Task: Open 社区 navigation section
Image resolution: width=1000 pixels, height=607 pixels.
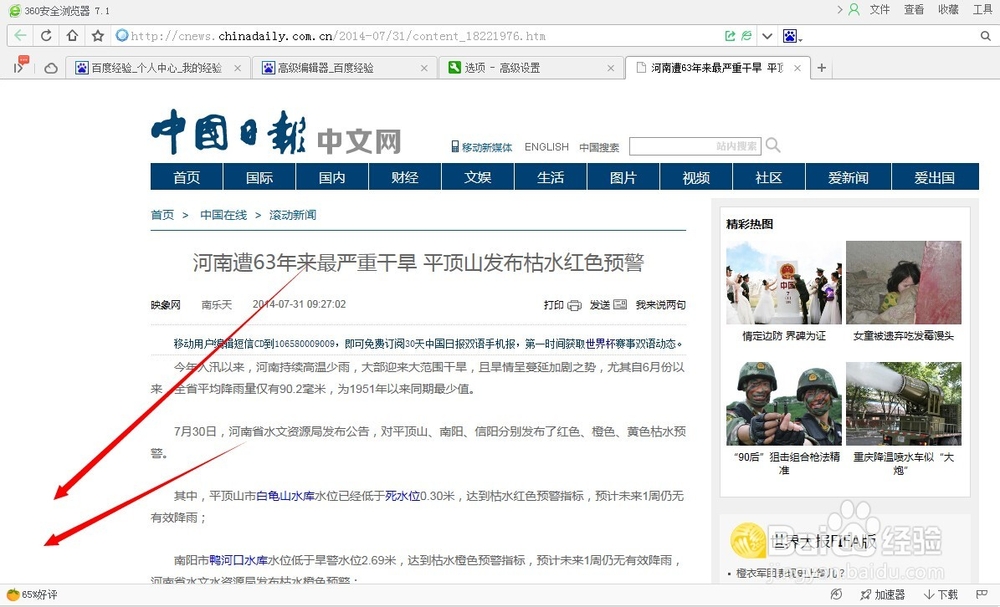Action: tap(768, 177)
